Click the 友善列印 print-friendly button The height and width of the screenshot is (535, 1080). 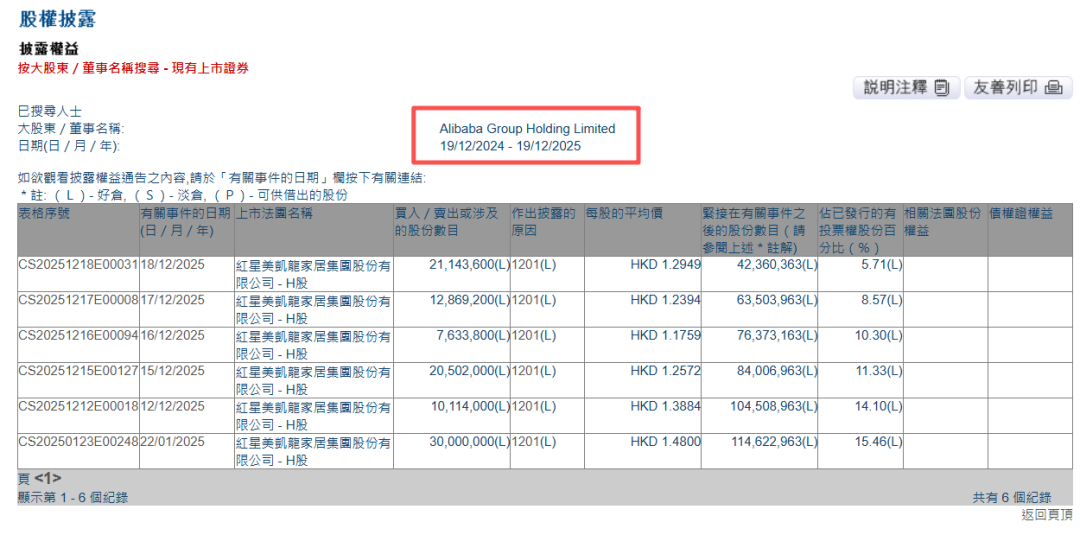coord(1018,87)
